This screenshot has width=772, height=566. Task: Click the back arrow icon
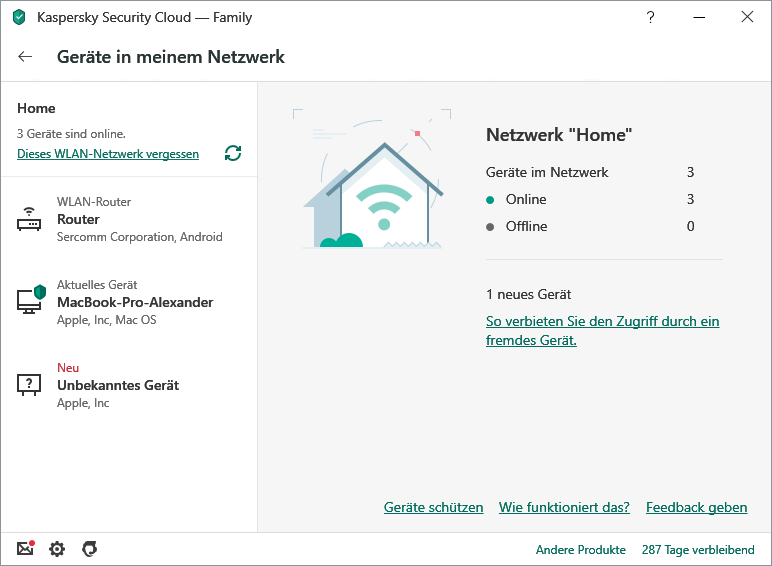pos(25,57)
